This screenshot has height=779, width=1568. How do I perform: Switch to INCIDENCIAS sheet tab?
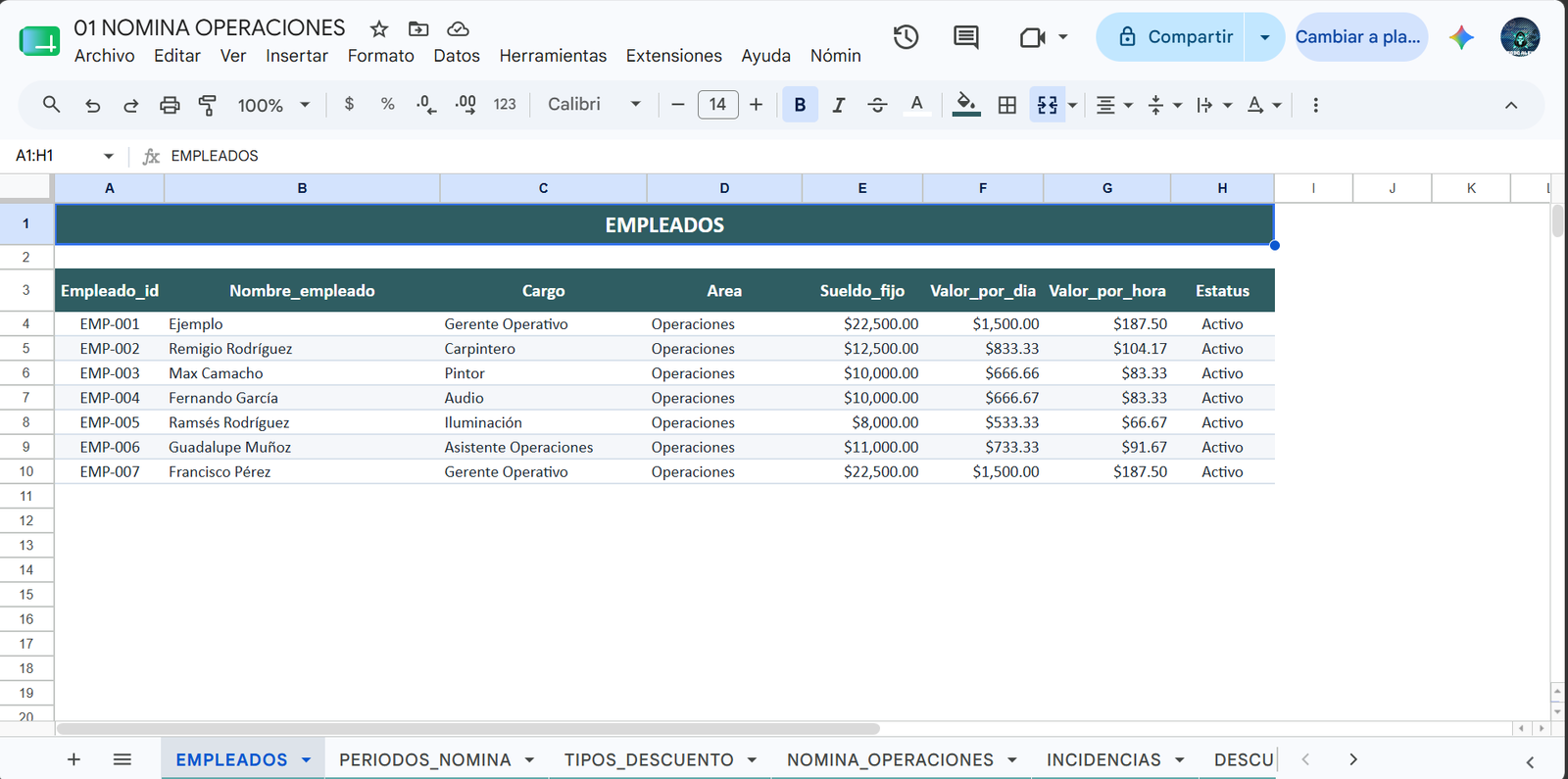pos(1103,759)
